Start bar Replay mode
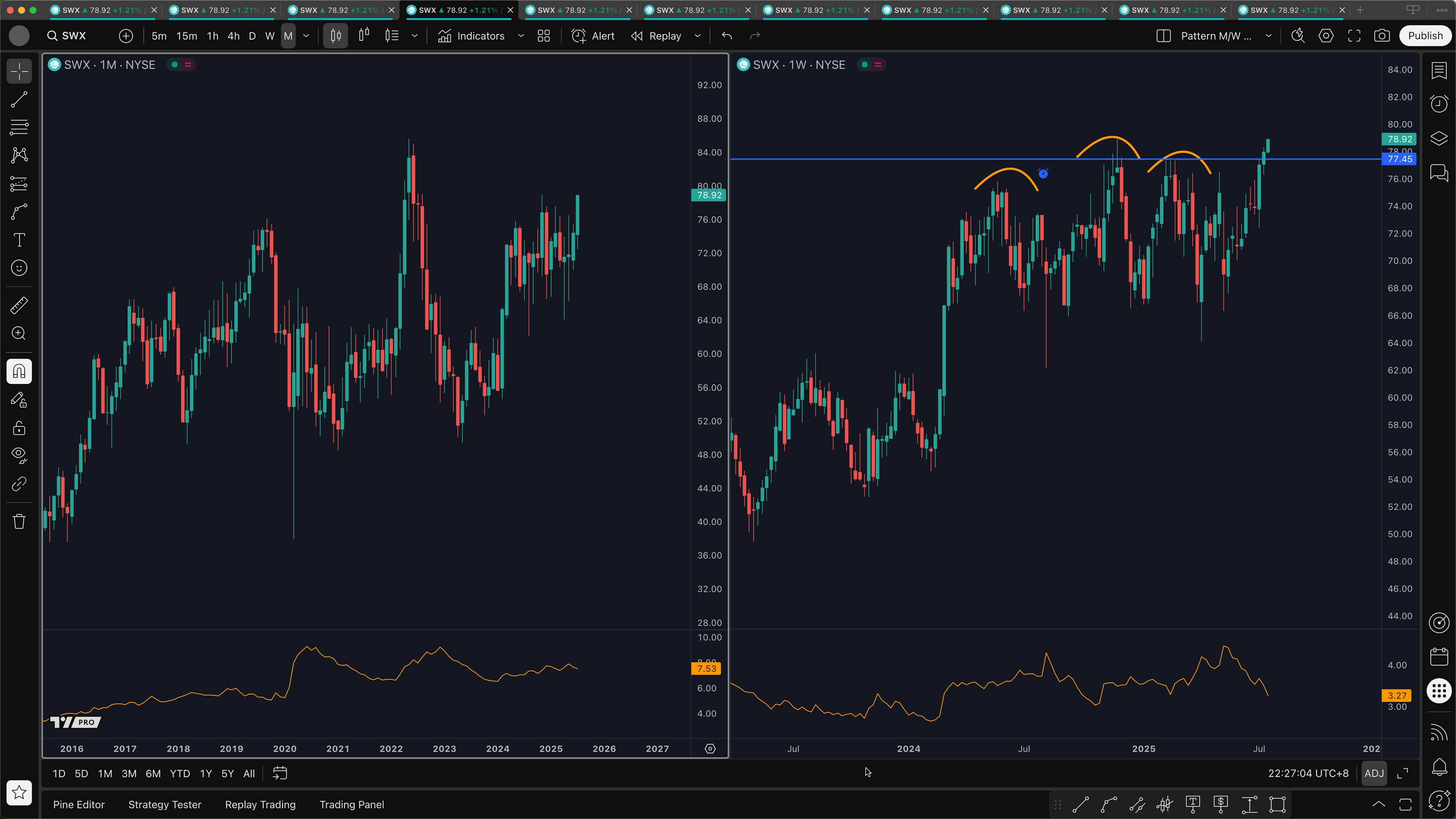1456x819 pixels. pos(657,36)
